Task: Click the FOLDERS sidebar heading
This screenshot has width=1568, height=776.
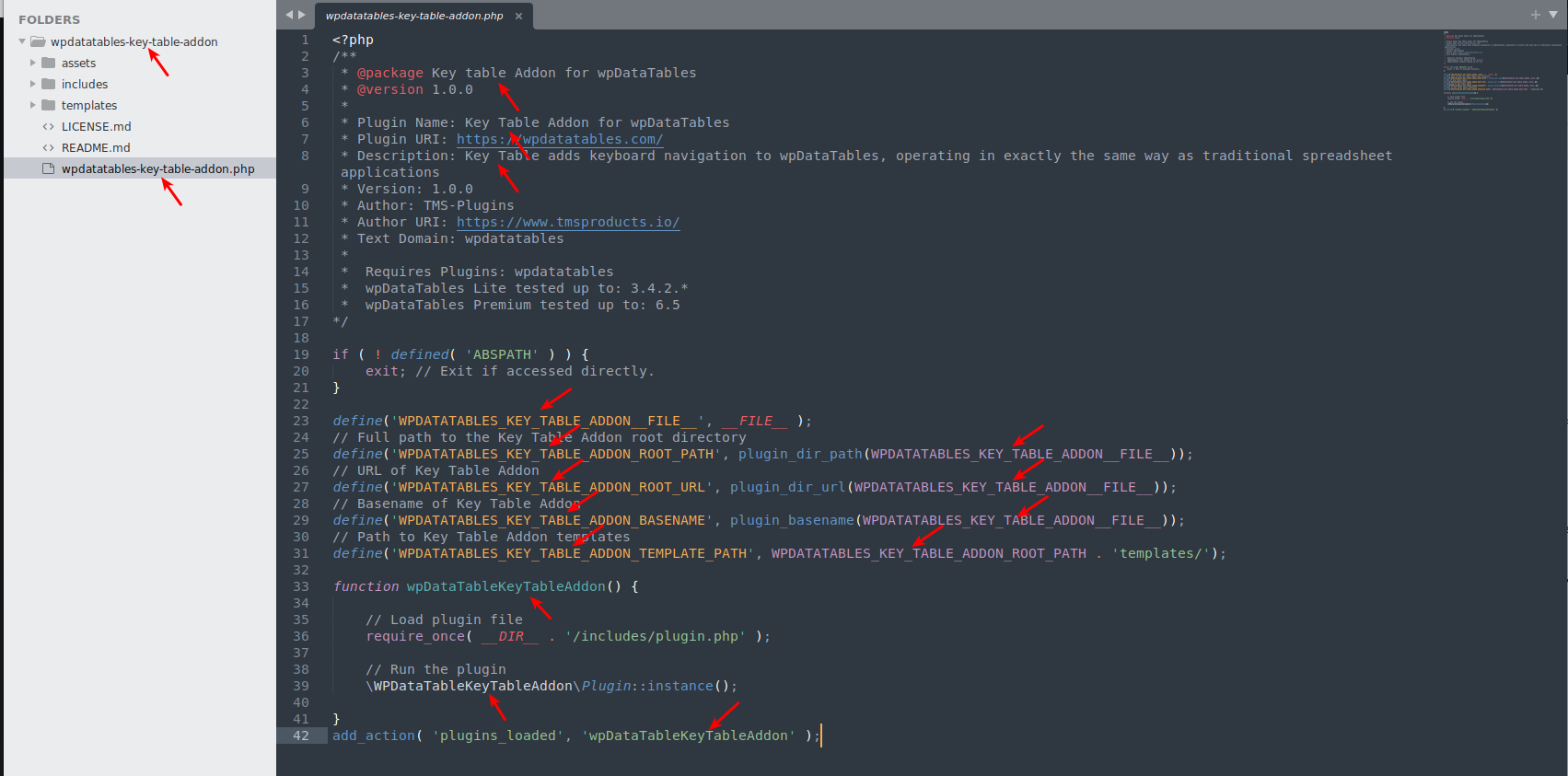Action: [x=49, y=19]
